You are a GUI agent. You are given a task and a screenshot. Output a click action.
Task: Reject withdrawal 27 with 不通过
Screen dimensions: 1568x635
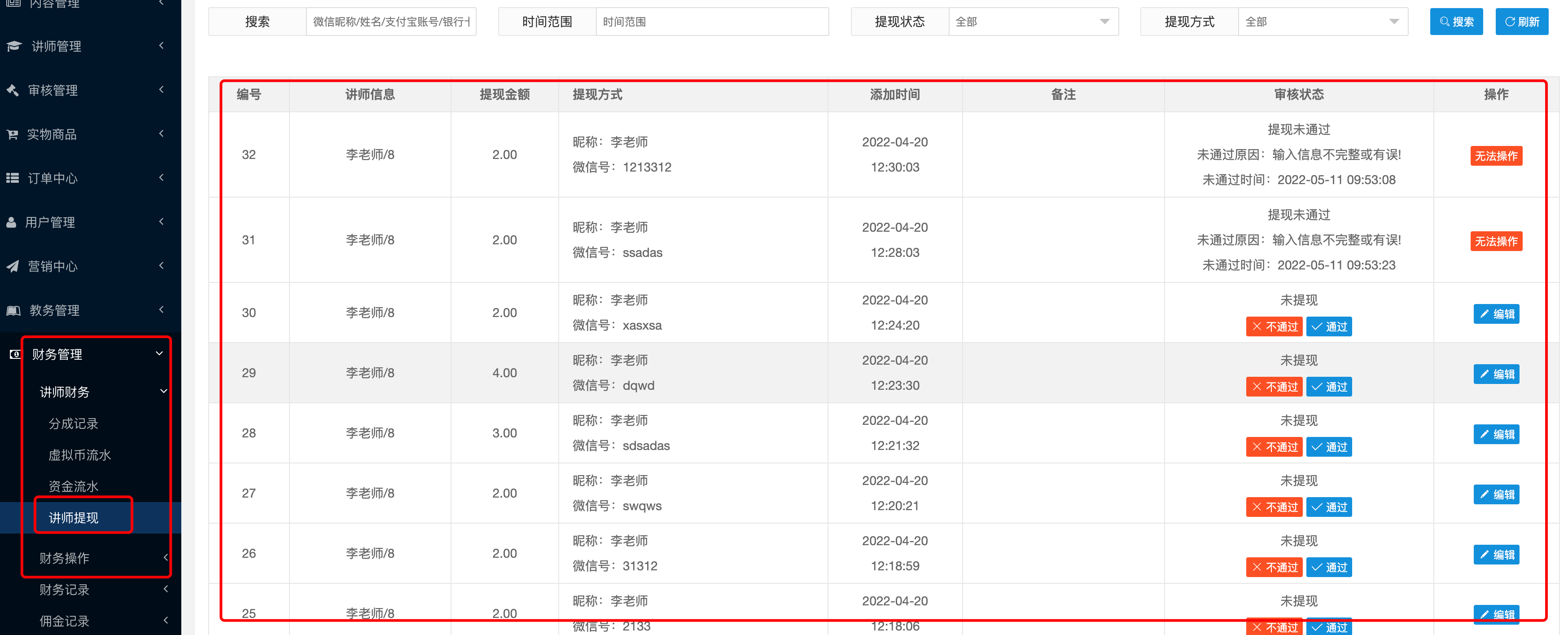click(x=1274, y=507)
